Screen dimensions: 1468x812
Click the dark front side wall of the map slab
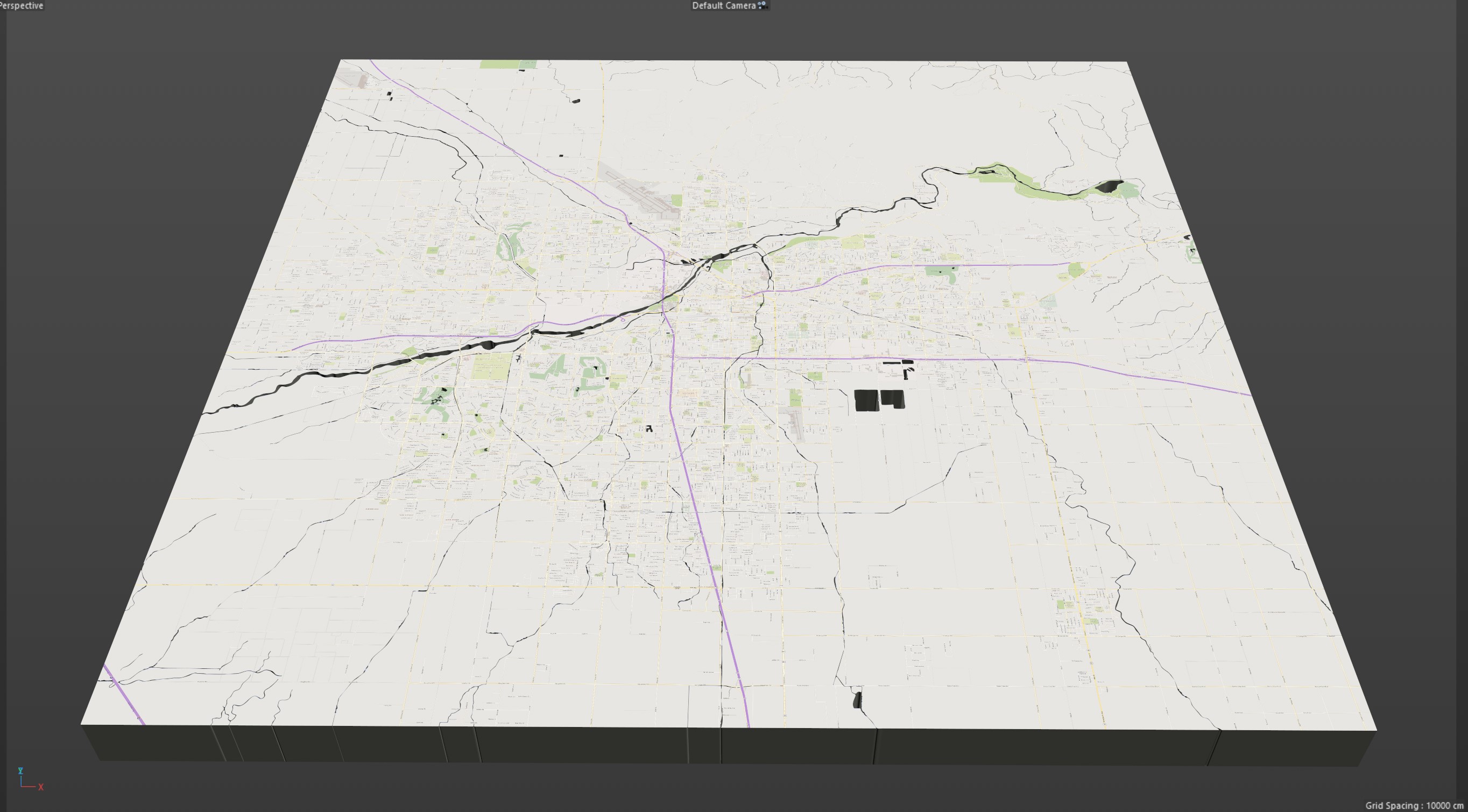[x=570, y=744]
